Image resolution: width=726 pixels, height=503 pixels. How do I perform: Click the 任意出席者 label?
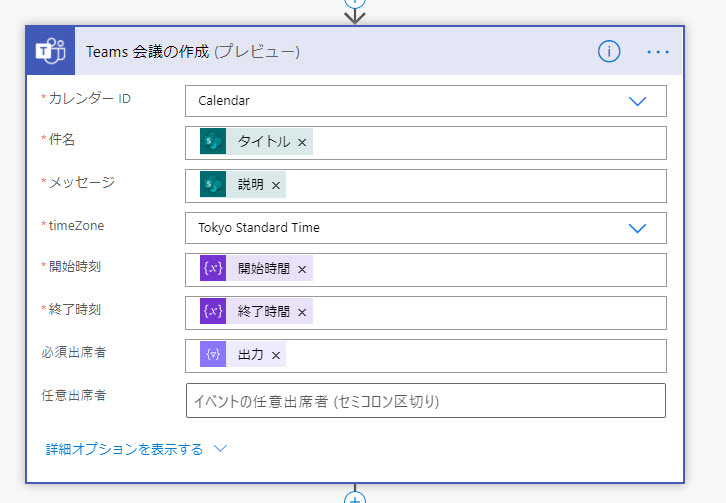click(x=74, y=396)
